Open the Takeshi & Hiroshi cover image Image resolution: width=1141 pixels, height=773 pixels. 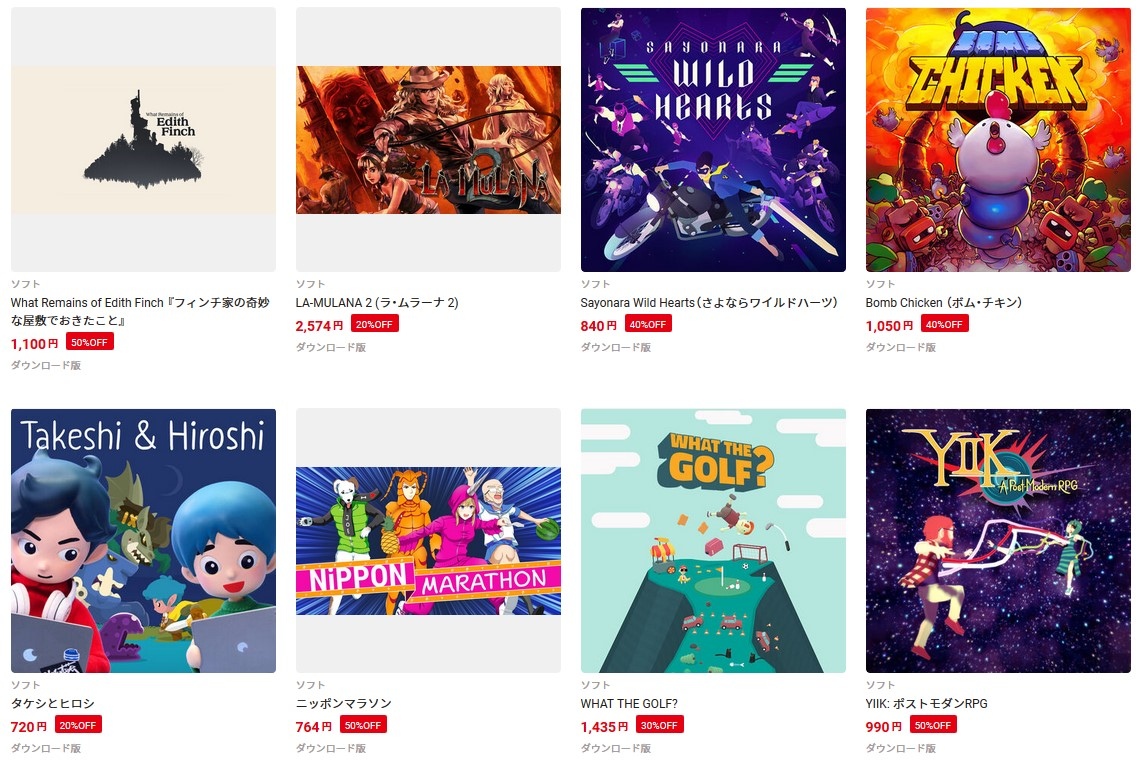[x=143, y=541]
